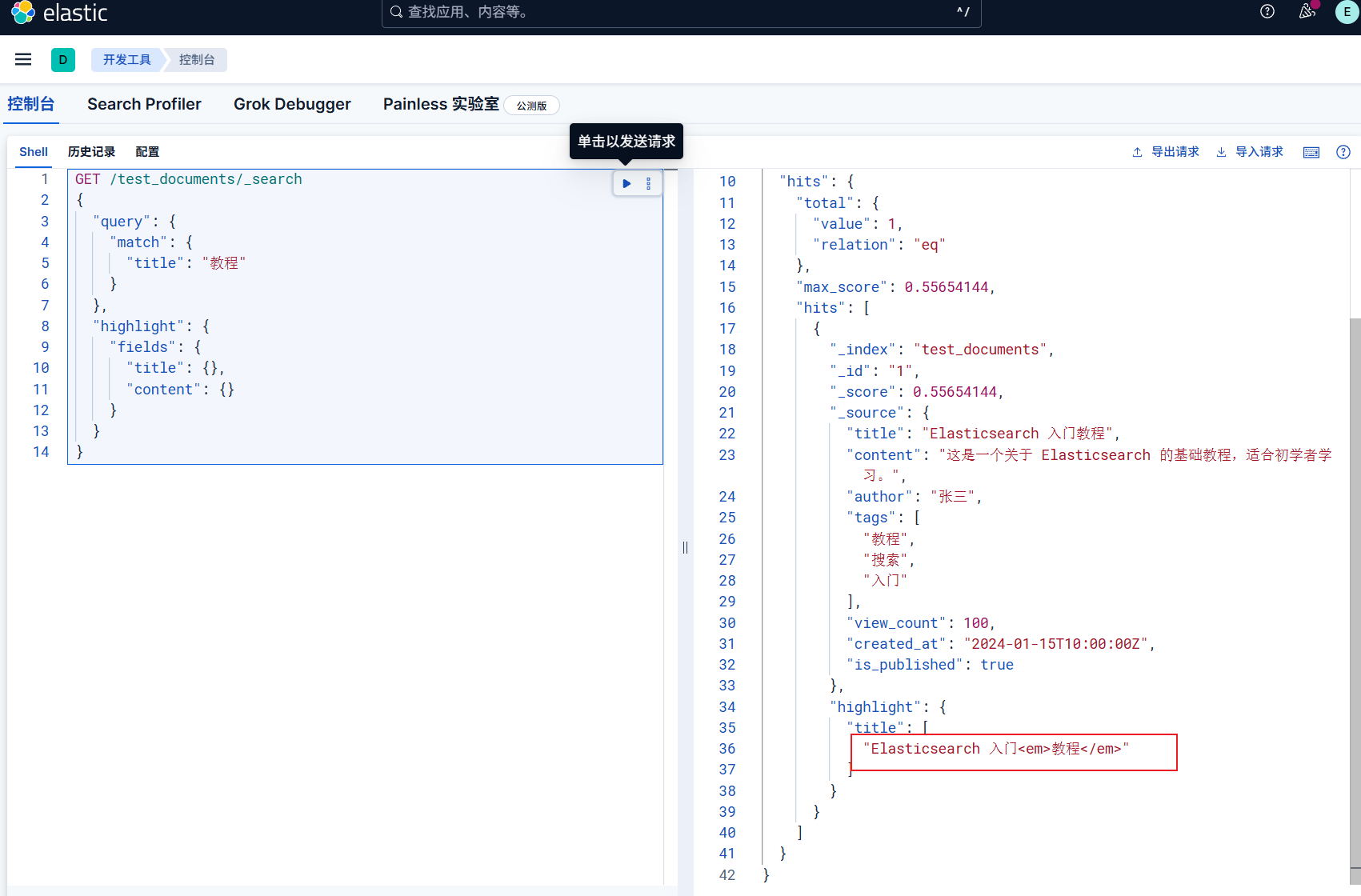Open the 配置 tab

coord(147,152)
